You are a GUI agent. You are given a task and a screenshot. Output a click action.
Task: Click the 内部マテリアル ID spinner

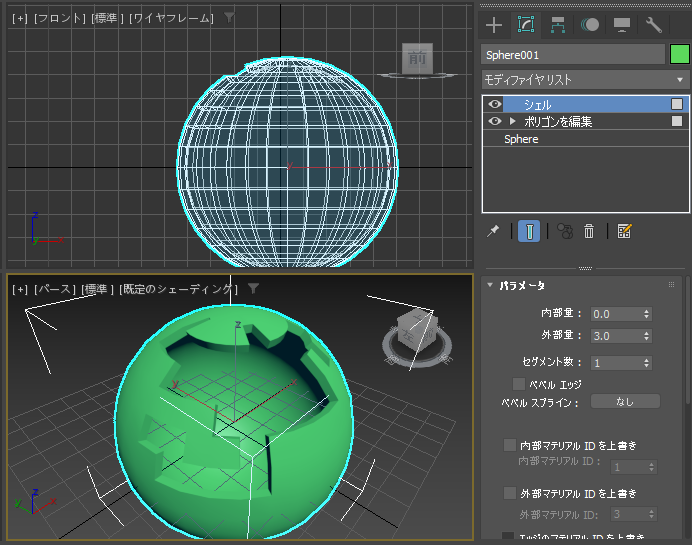click(x=651, y=467)
